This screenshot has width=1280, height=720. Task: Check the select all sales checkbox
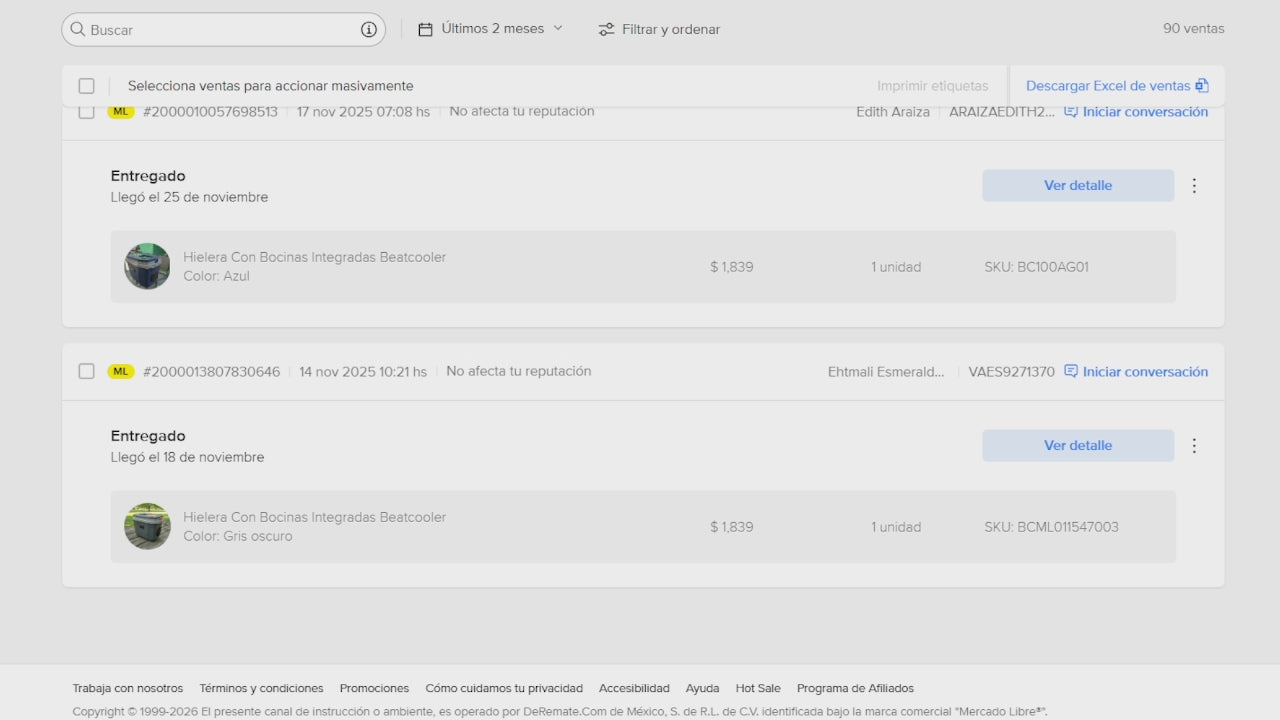[x=87, y=86]
